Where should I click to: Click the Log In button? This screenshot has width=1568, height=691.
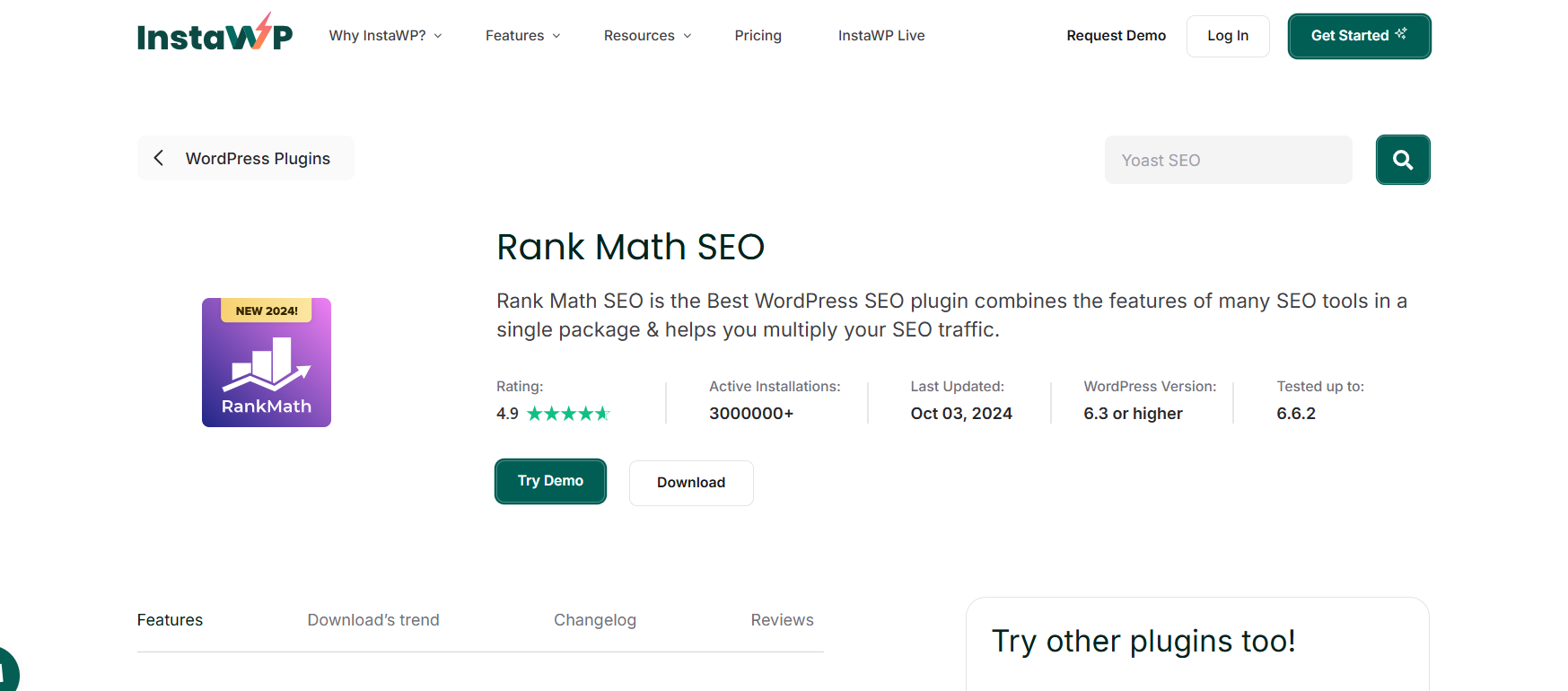(1228, 36)
